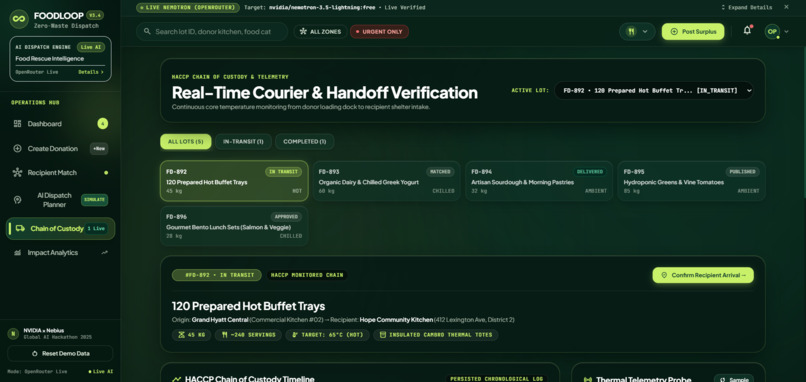
Task: Toggle the Urgent Only filter
Action: point(379,31)
